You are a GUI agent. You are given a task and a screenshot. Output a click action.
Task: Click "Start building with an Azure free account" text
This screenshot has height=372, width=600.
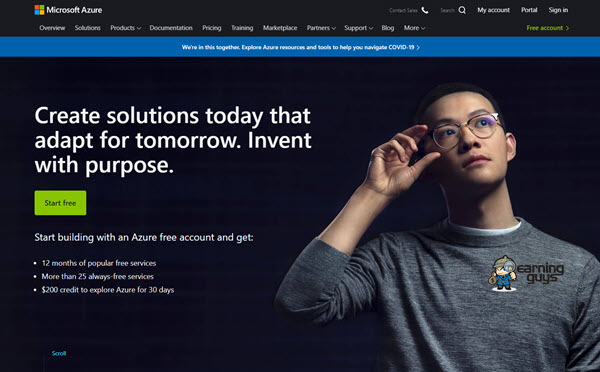pyautogui.click(x=144, y=237)
